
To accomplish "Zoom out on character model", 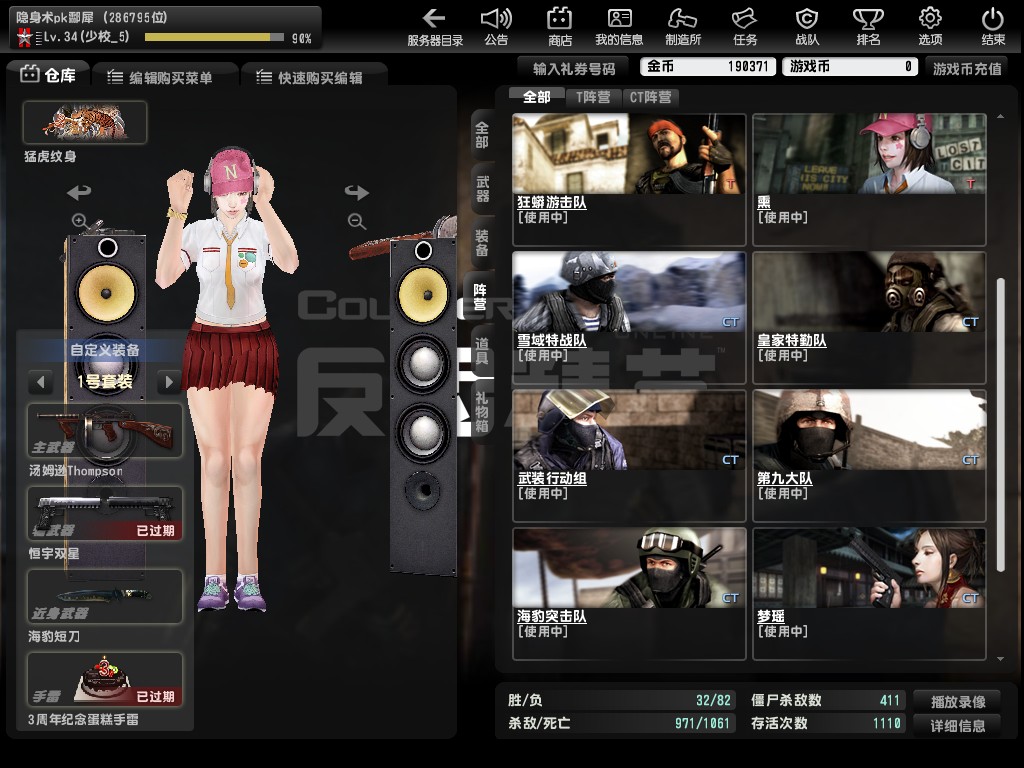I will 357,221.
